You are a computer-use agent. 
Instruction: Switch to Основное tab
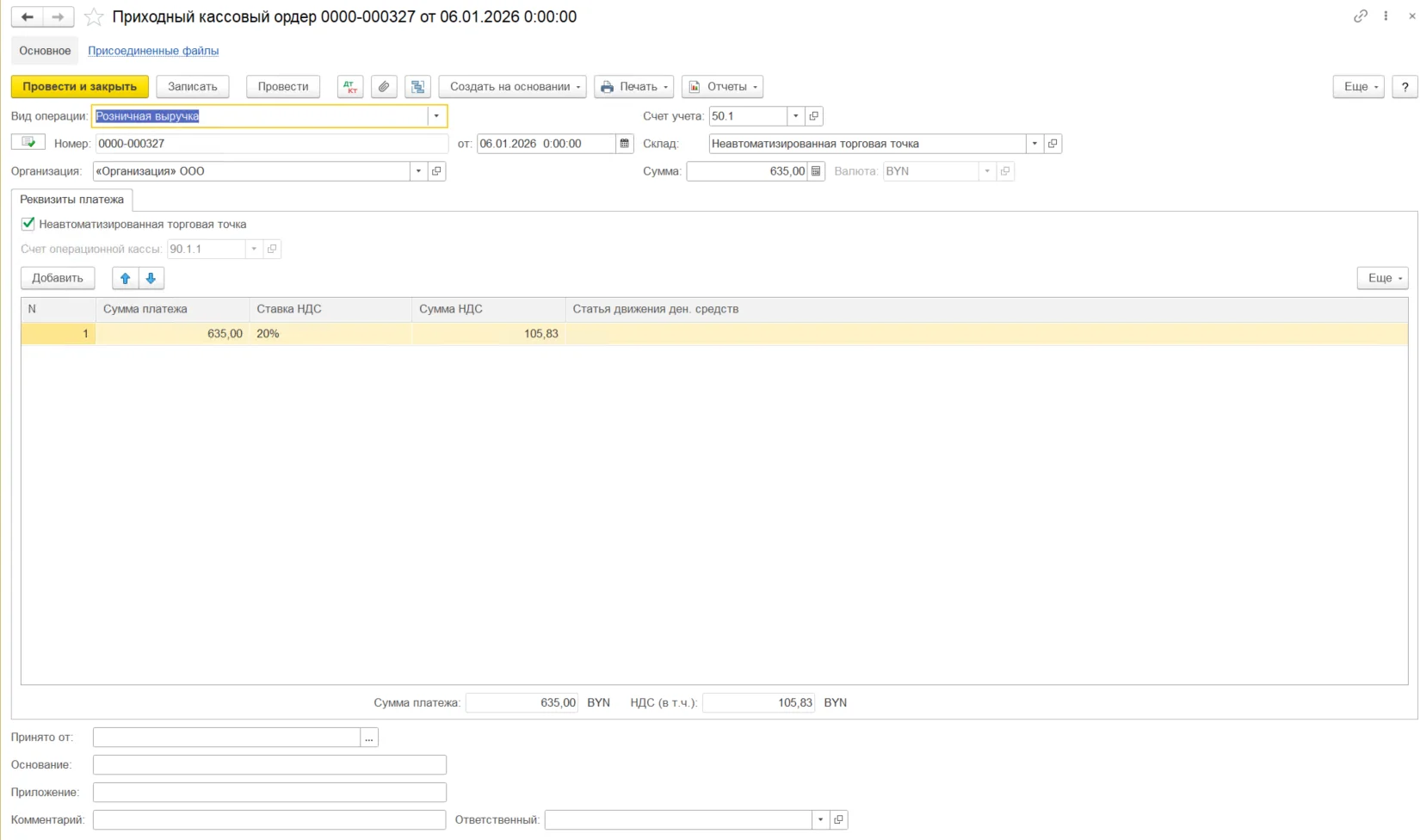45,51
